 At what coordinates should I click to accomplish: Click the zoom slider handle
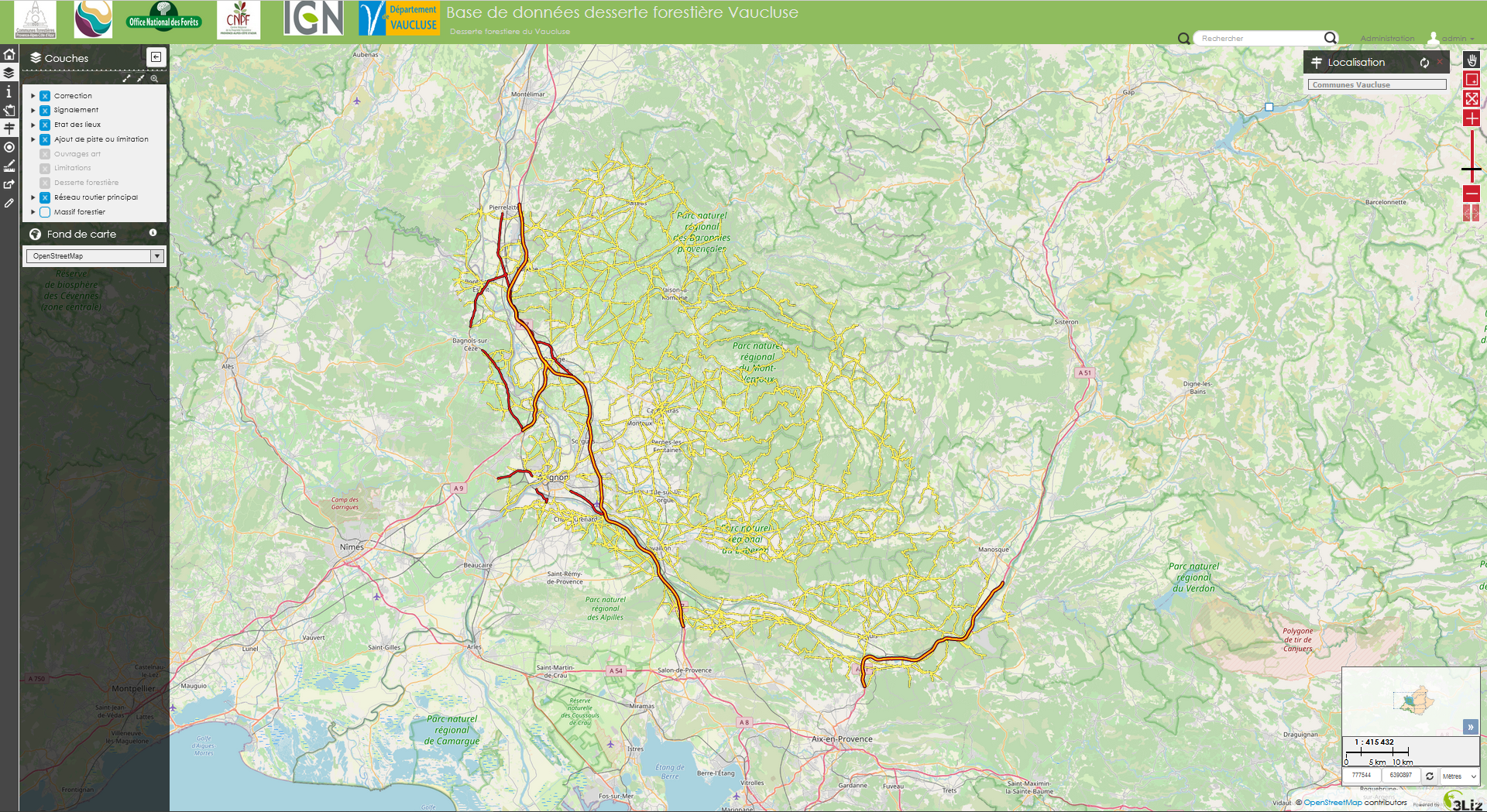click(1472, 169)
